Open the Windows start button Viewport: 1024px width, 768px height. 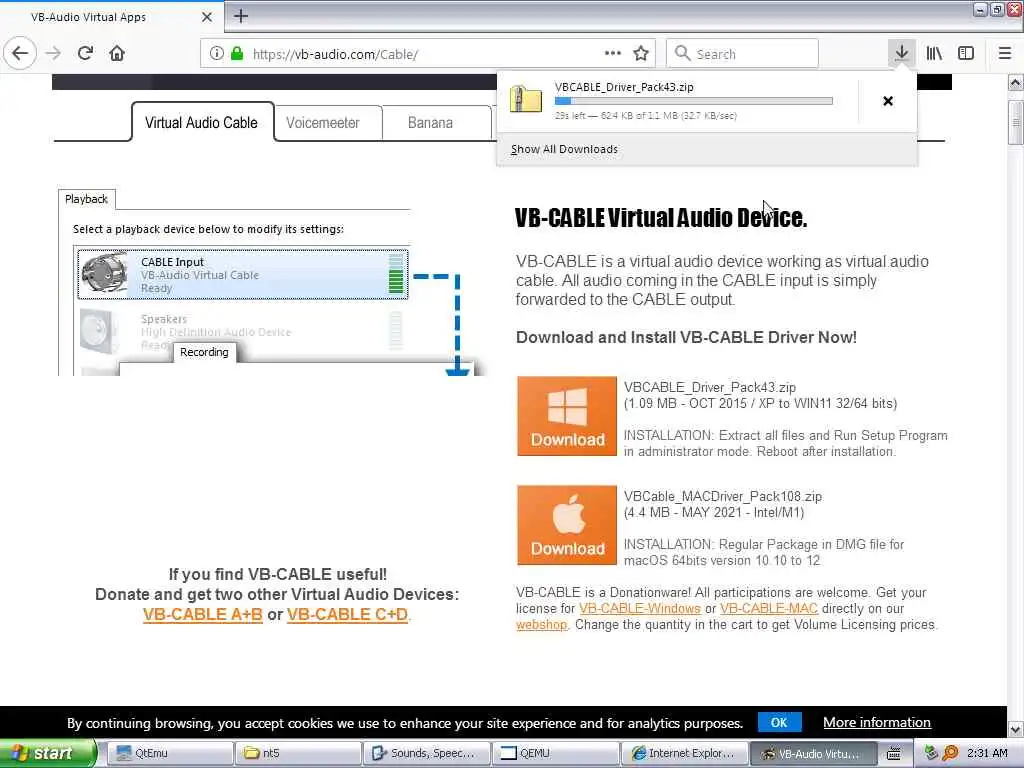click(x=48, y=754)
